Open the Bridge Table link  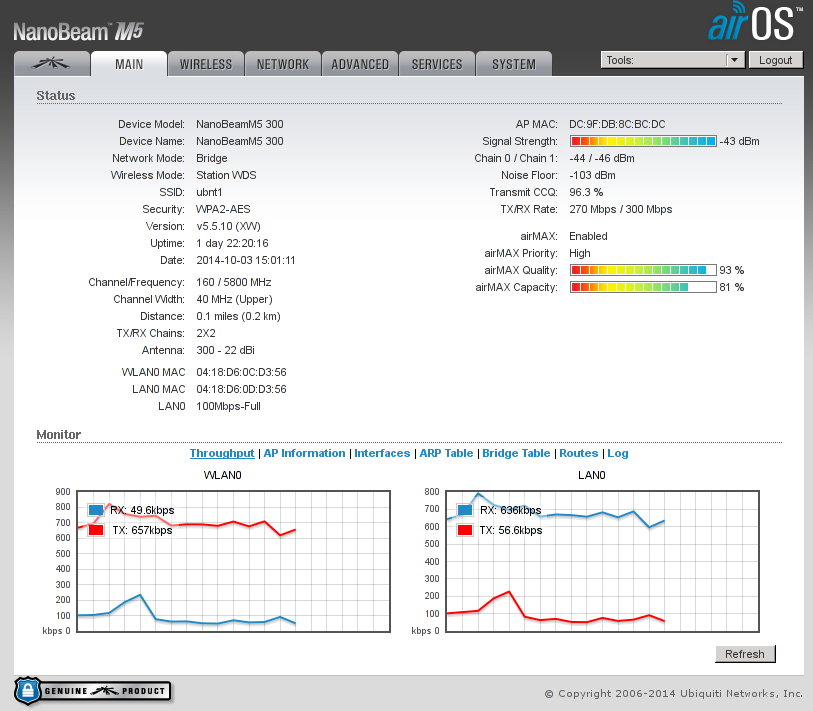516,453
